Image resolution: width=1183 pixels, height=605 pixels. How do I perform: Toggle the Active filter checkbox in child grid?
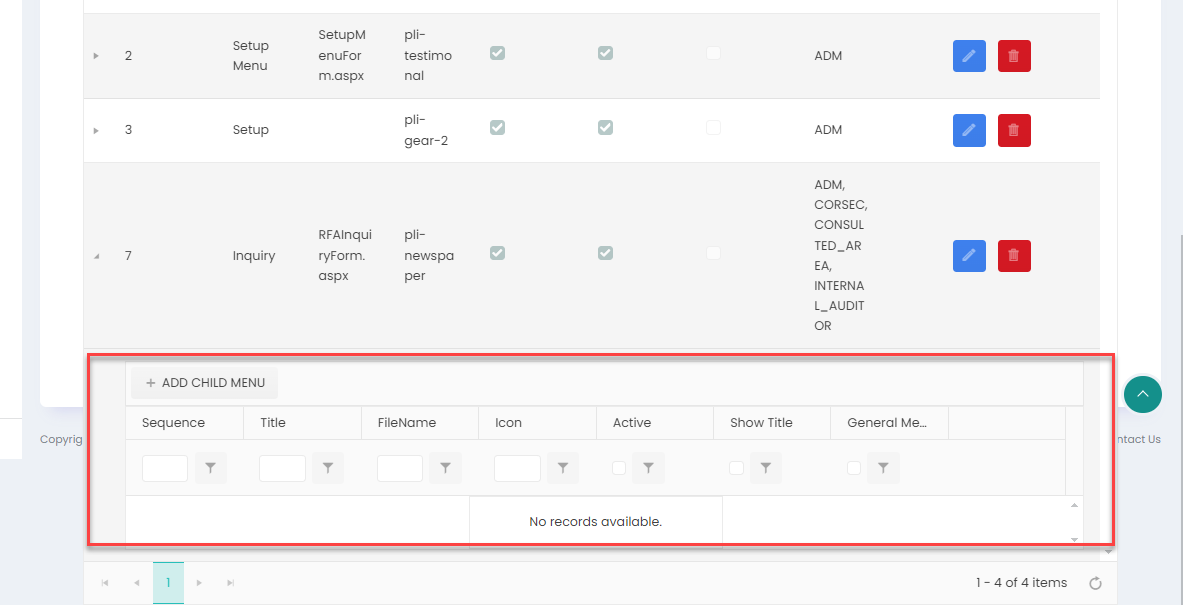click(619, 468)
